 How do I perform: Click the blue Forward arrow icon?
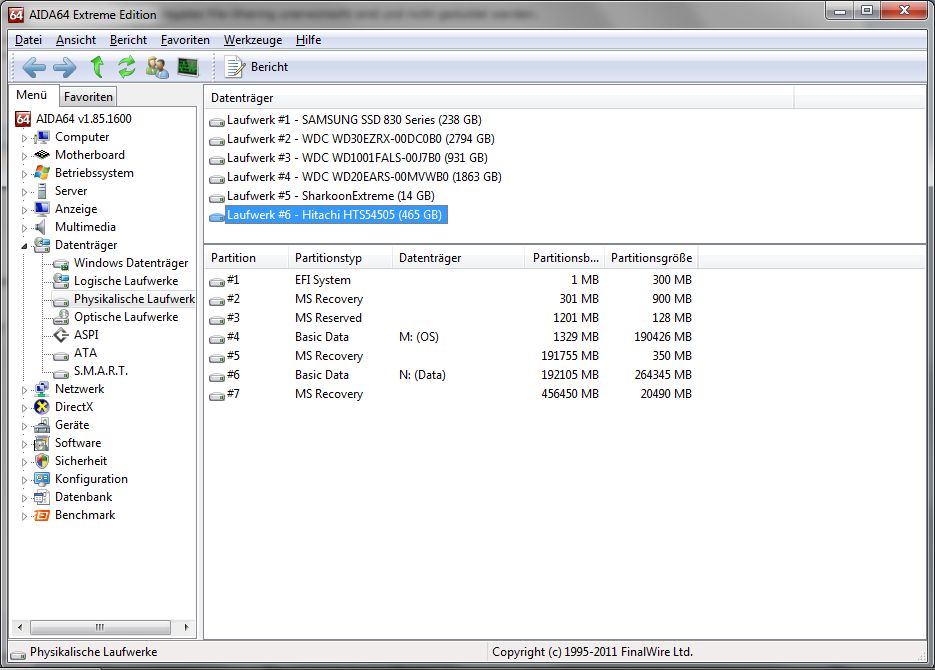point(65,67)
